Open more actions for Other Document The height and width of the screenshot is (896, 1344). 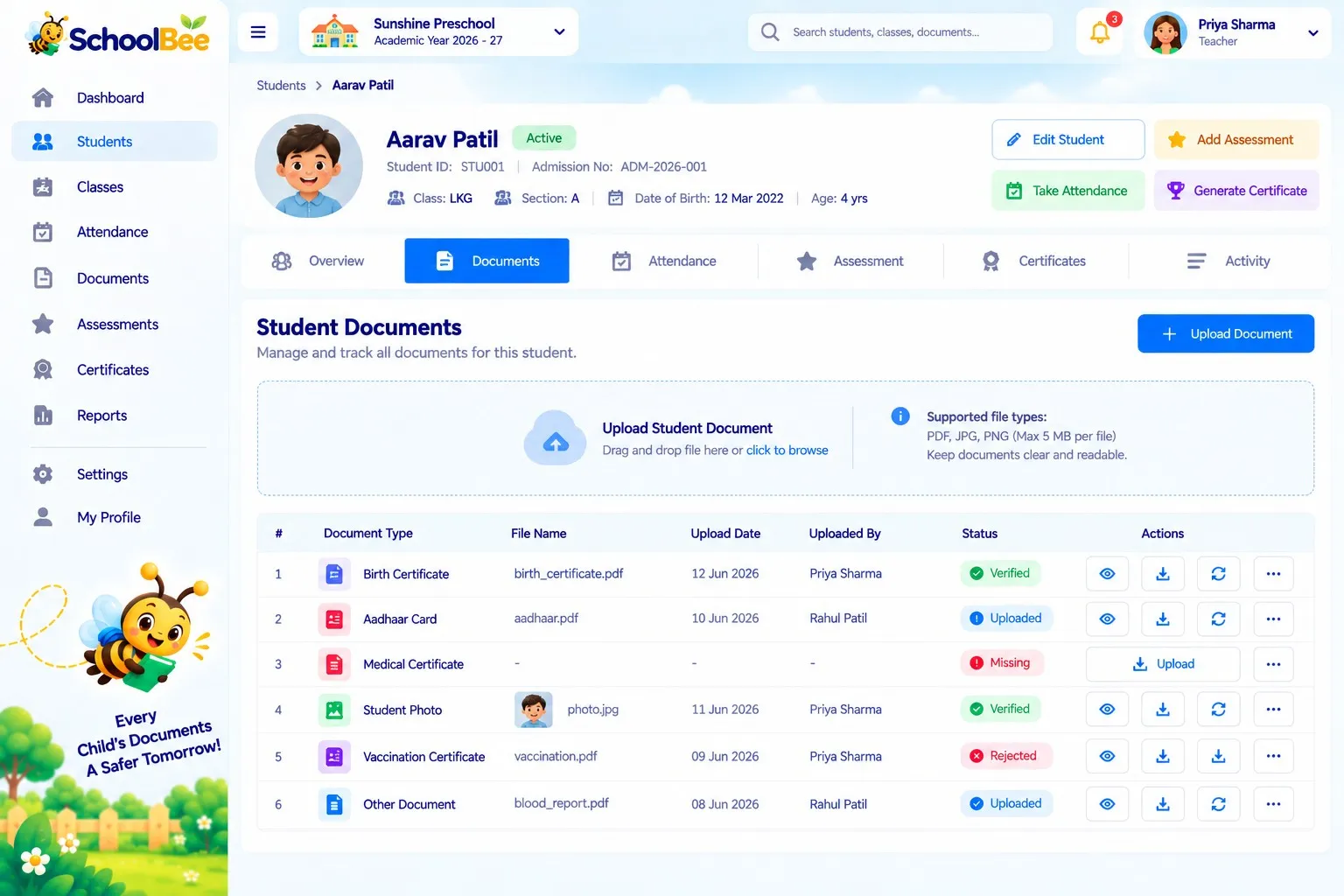(1273, 804)
